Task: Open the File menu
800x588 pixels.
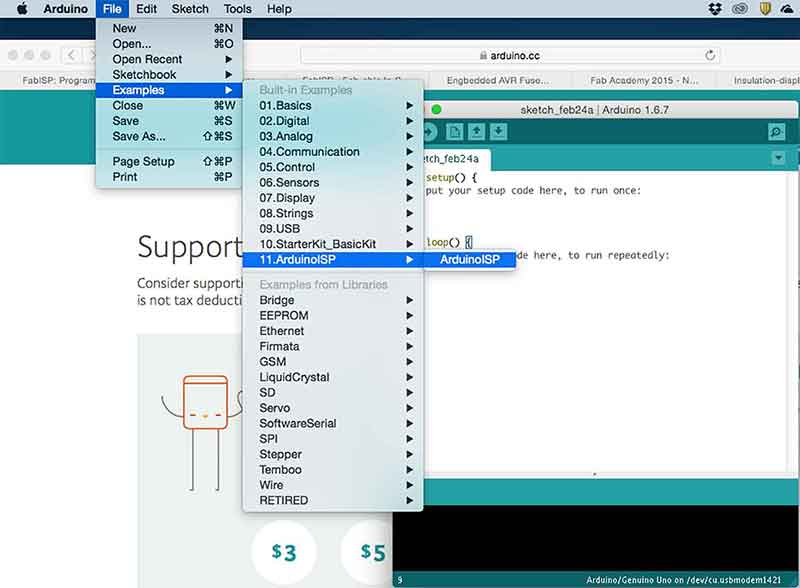Action: (x=112, y=9)
